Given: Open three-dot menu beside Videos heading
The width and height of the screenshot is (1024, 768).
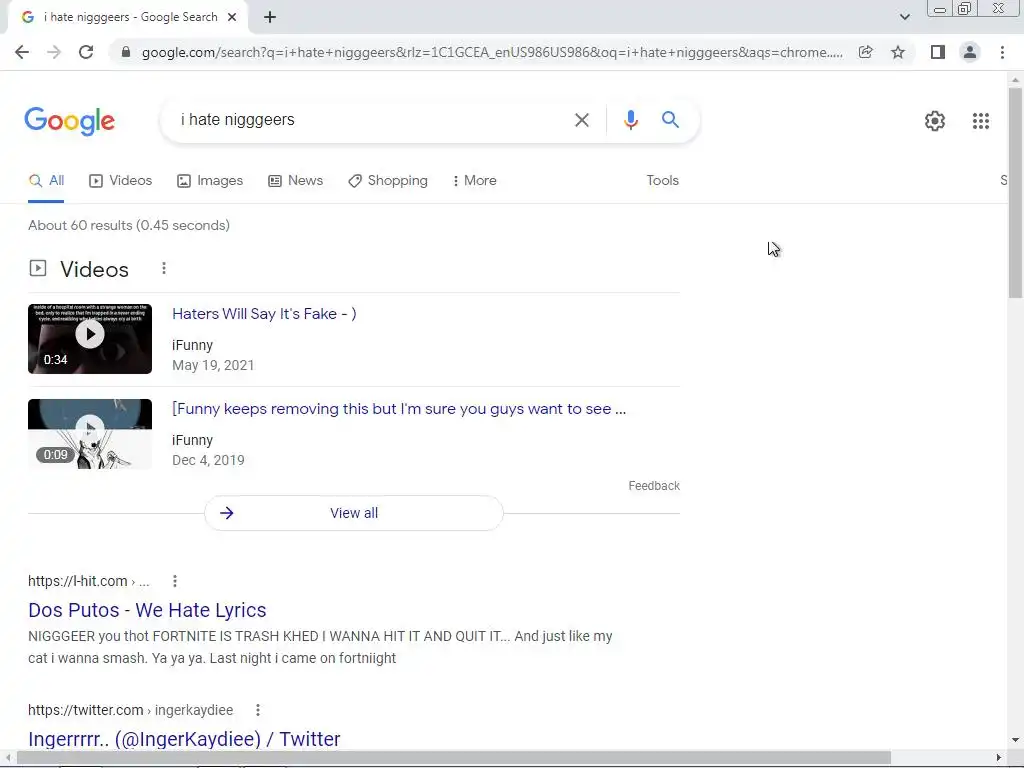Looking at the screenshot, I should pyautogui.click(x=164, y=268).
